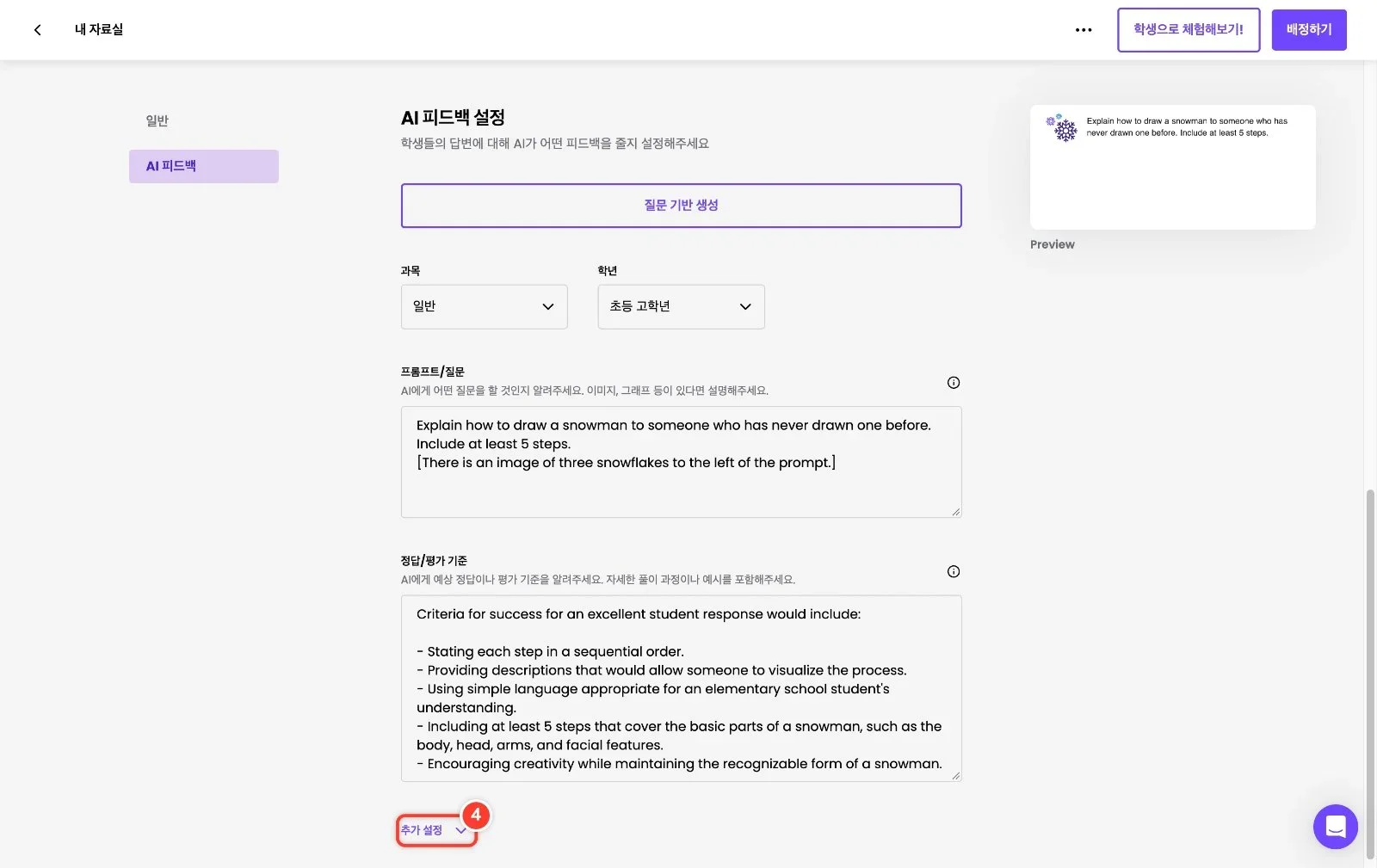The image size is (1377, 868).
Task: Click the subtitle '학생들의 답변에 대해 AI가 어떤 피드백을 줄지 설정해주세요'
Action: (555, 144)
